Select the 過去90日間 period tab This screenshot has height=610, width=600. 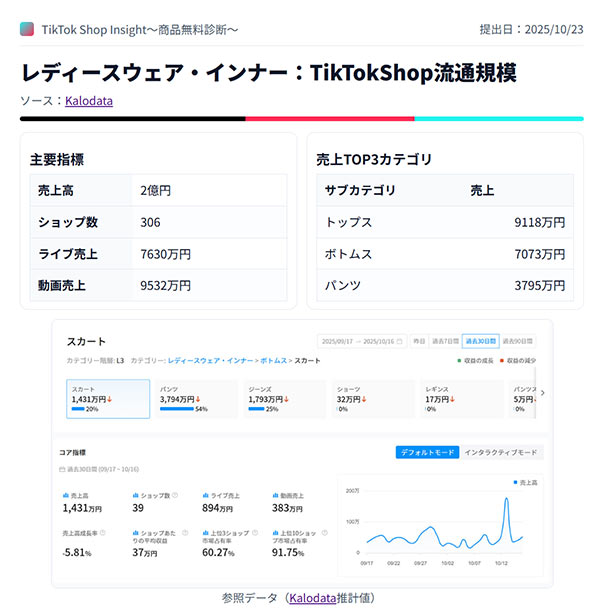pyautogui.click(x=519, y=341)
